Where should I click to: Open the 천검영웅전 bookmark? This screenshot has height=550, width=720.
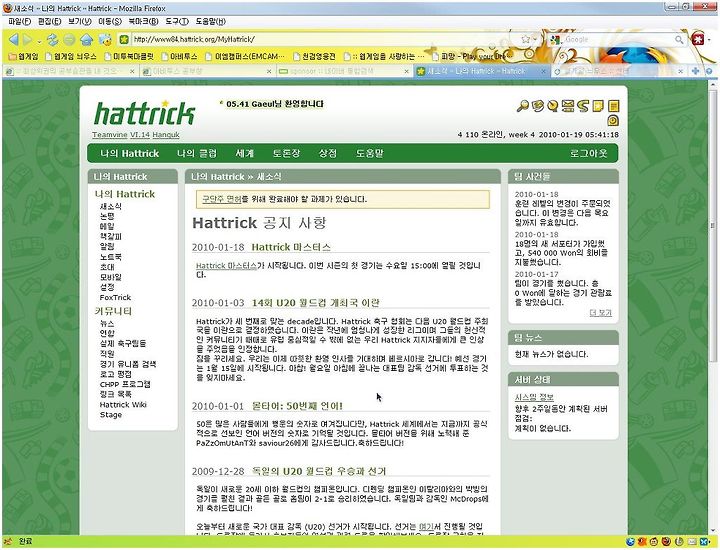coord(314,56)
